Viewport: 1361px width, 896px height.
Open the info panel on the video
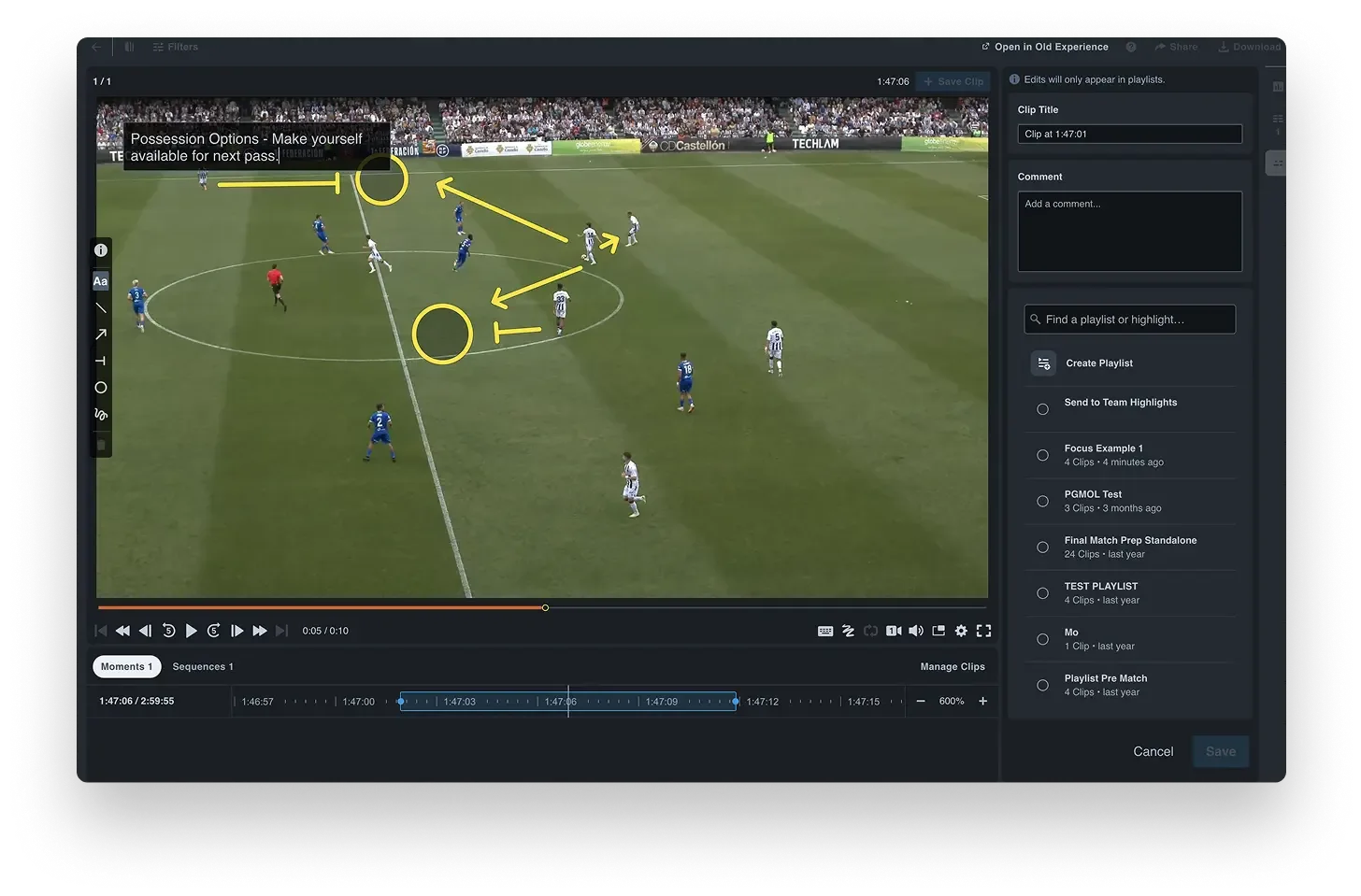100,249
